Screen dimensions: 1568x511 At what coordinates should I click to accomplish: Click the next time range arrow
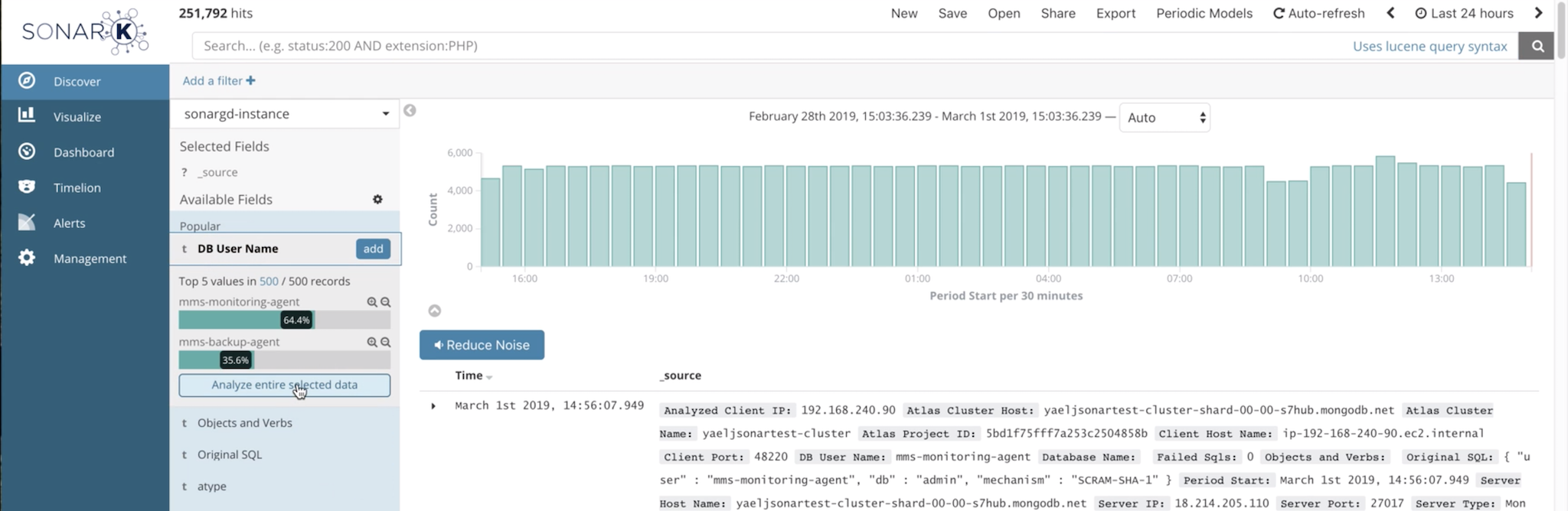(x=1538, y=13)
